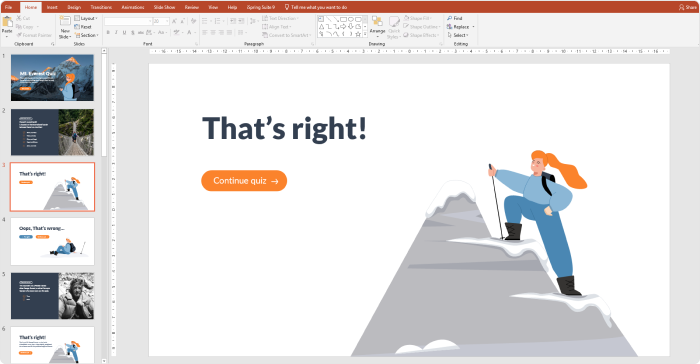Open Shape Outline color options
This screenshot has width=700, height=364.
(x=421, y=27)
